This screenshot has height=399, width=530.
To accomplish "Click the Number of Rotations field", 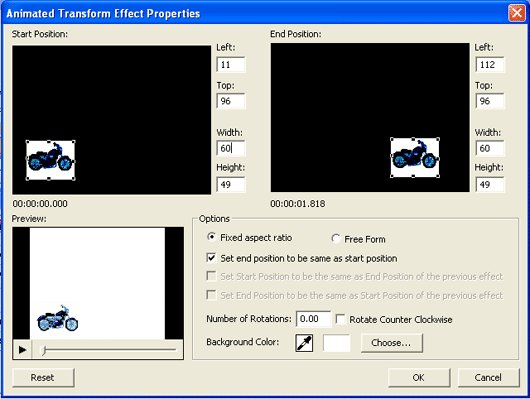I will click(313, 319).
